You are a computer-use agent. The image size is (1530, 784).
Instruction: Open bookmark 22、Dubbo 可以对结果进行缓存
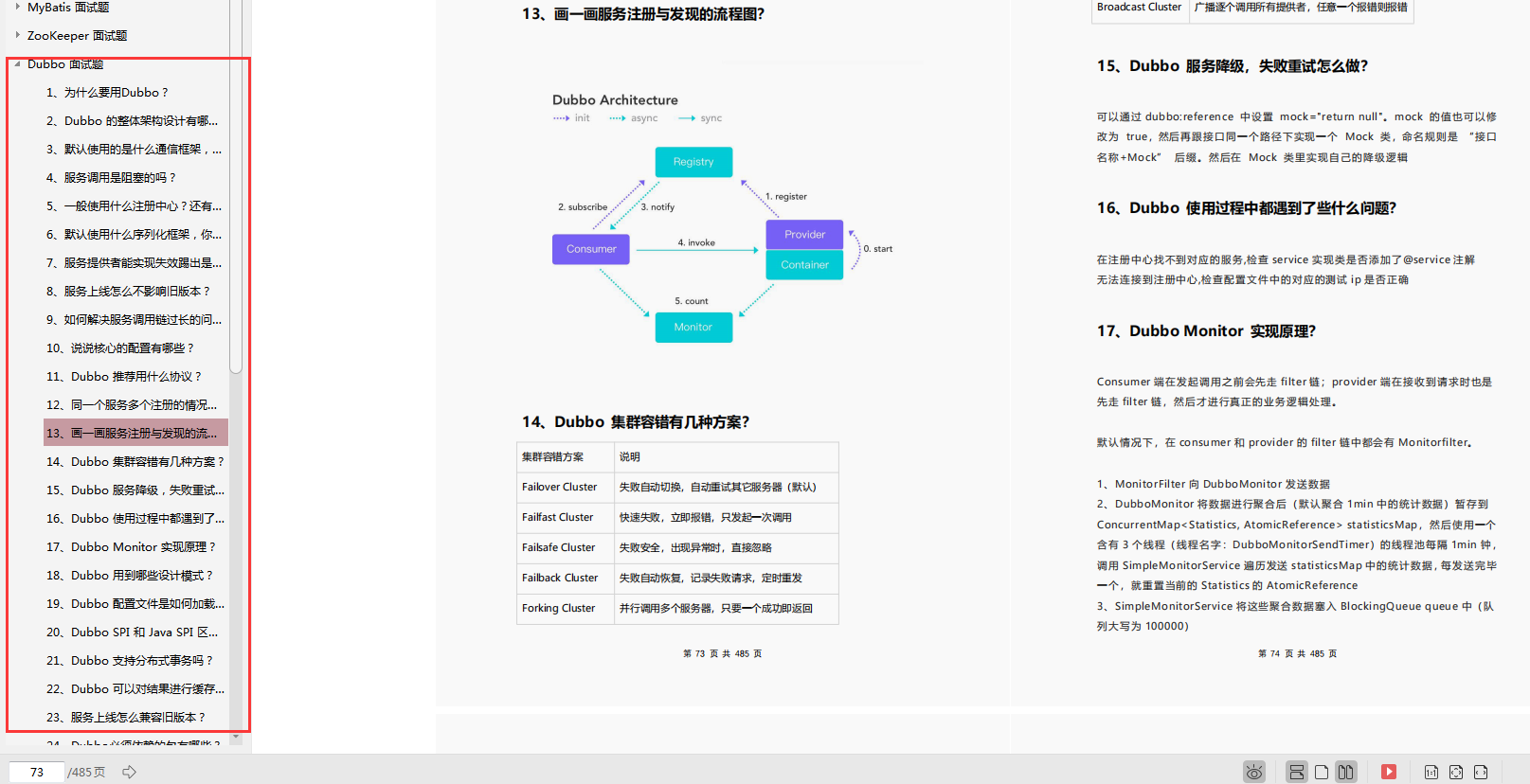[135, 688]
